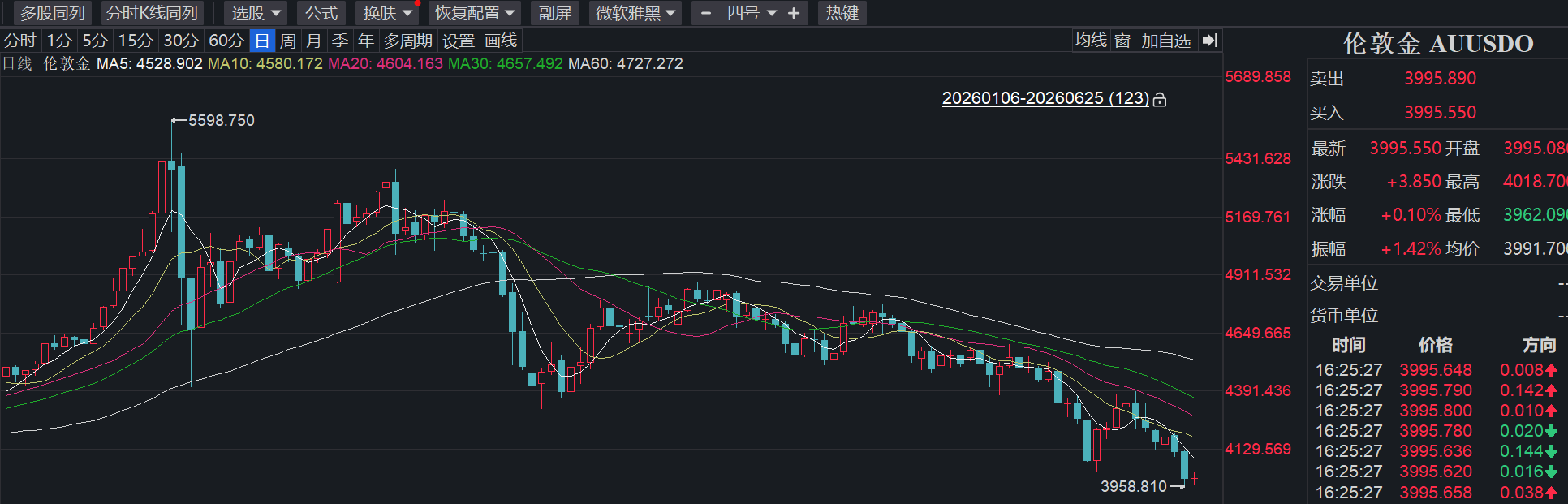Open the 微软雅黑 font dropdown

(635, 13)
